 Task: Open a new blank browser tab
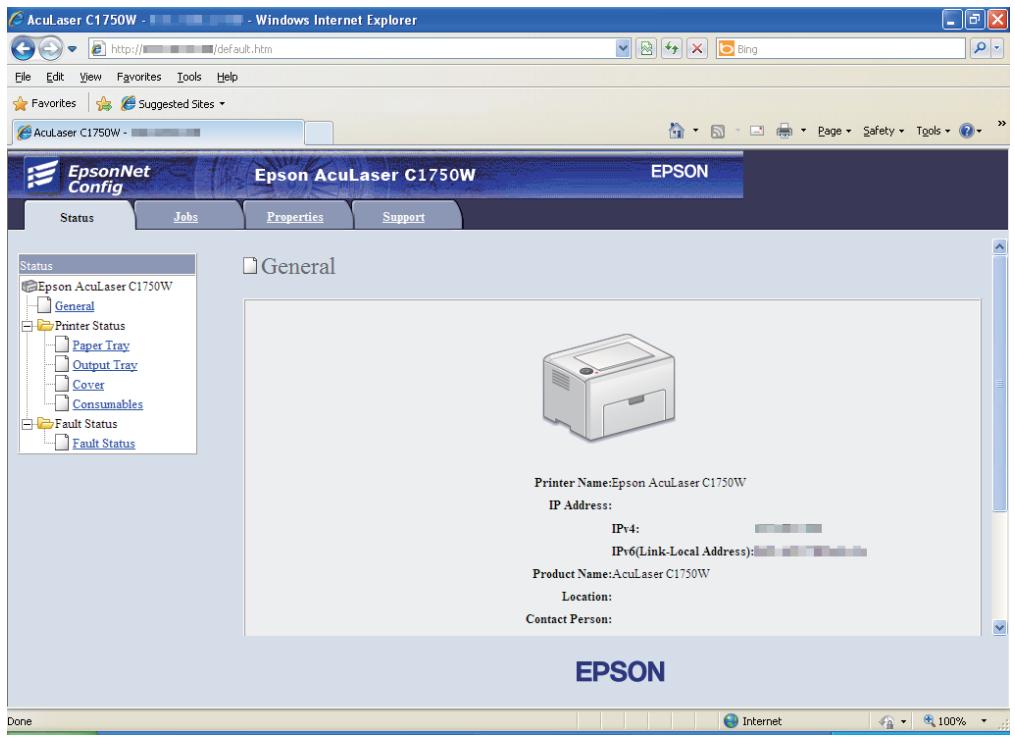click(318, 133)
